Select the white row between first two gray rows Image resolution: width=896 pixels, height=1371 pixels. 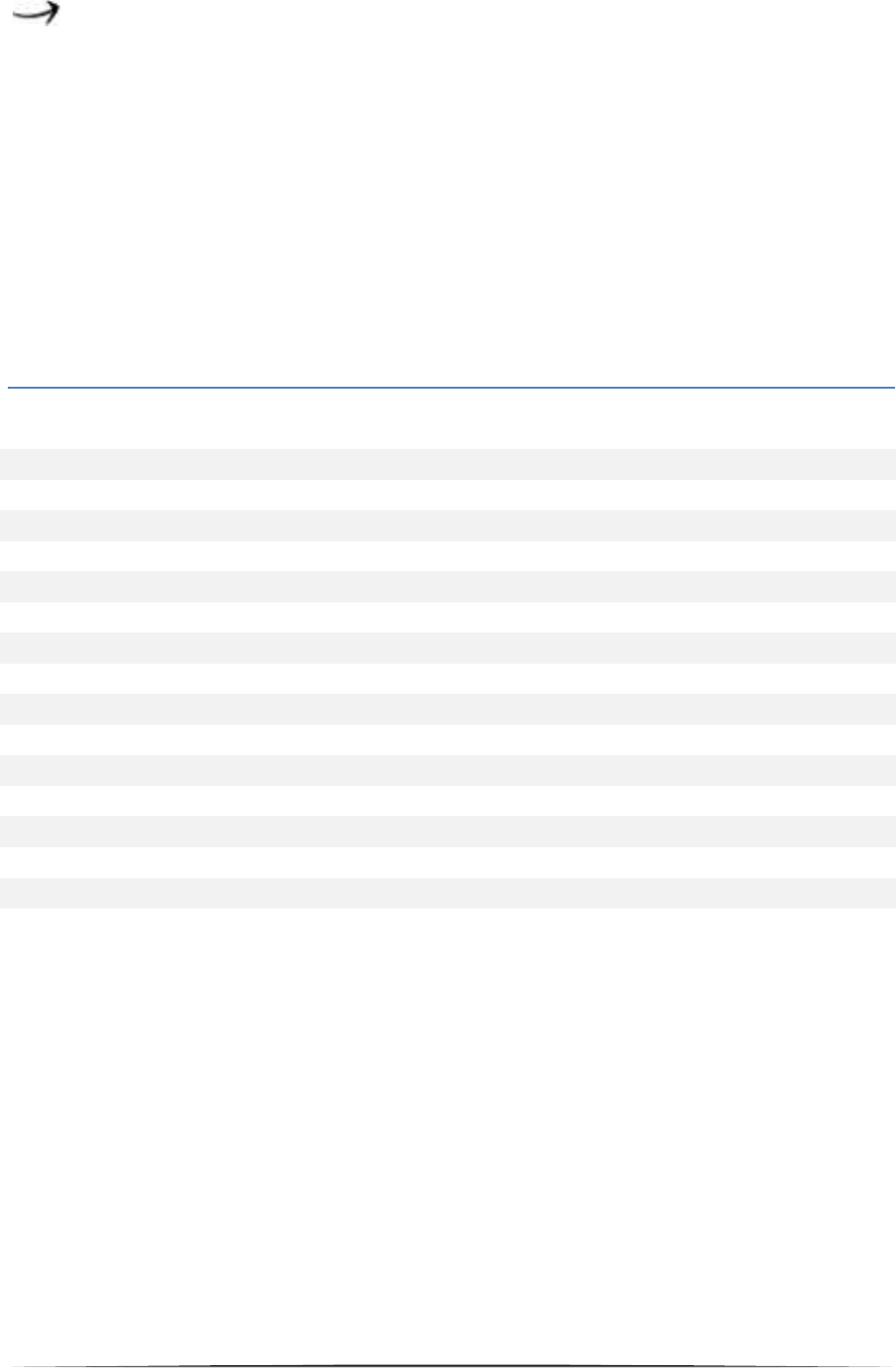448,495
